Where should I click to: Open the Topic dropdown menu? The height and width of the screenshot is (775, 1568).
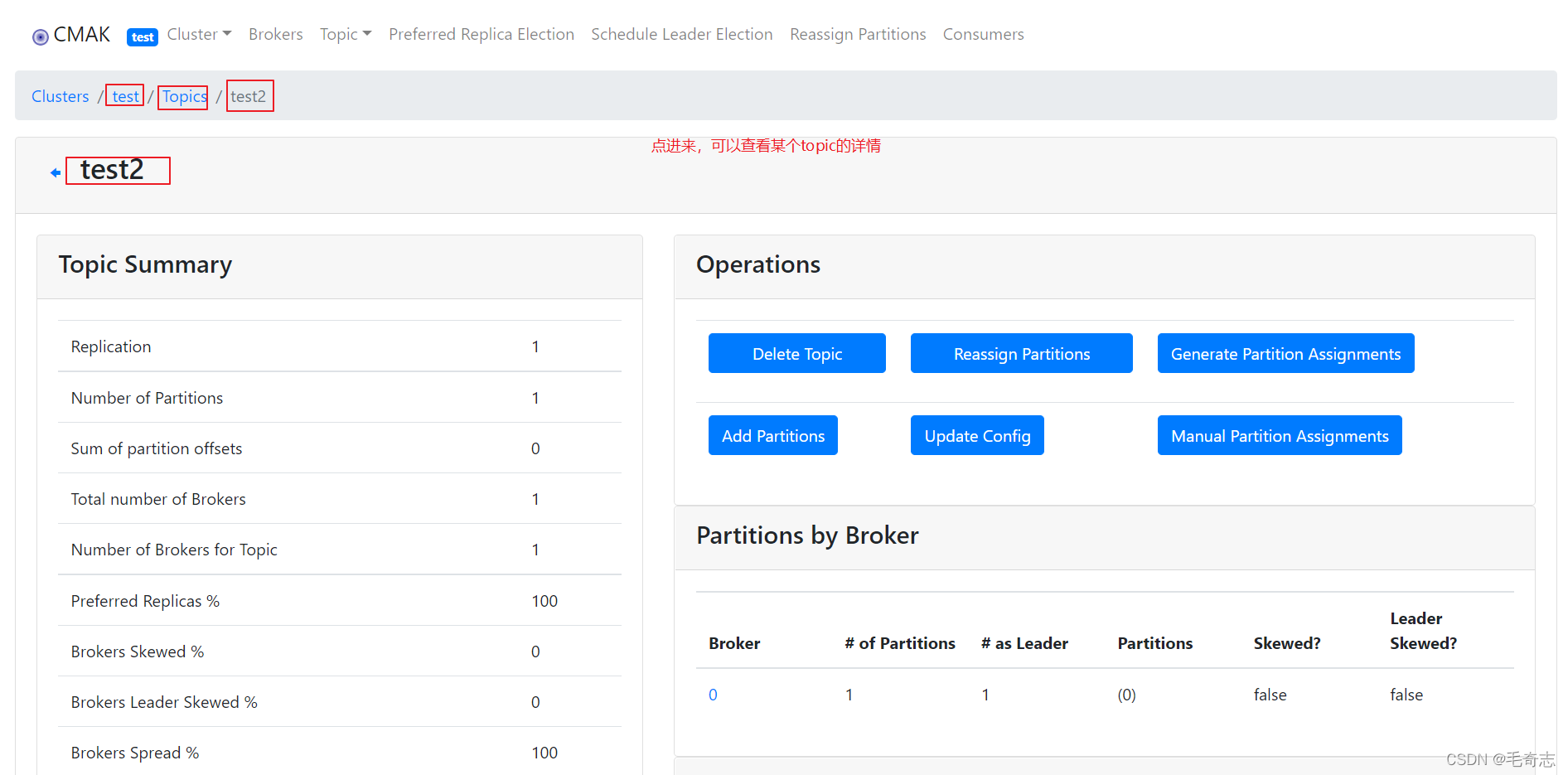pyautogui.click(x=346, y=34)
